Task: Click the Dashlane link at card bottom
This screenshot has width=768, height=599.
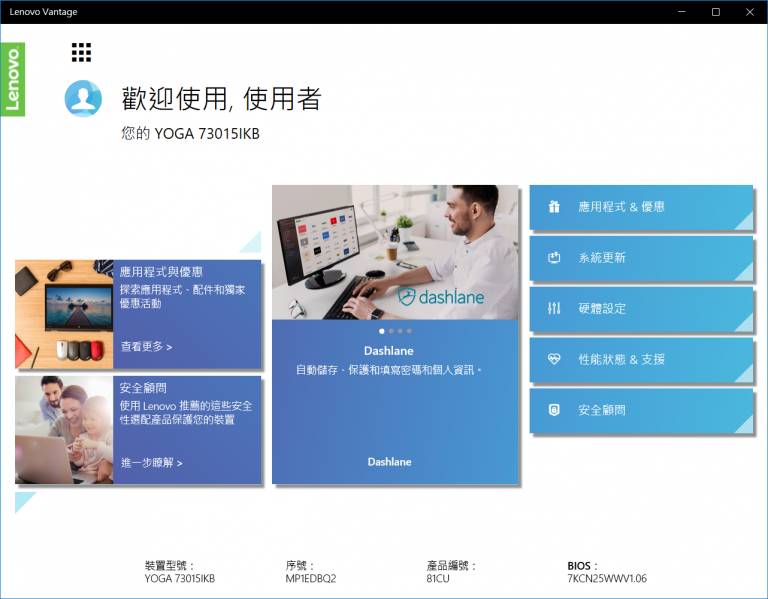Action: [x=389, y=462]
